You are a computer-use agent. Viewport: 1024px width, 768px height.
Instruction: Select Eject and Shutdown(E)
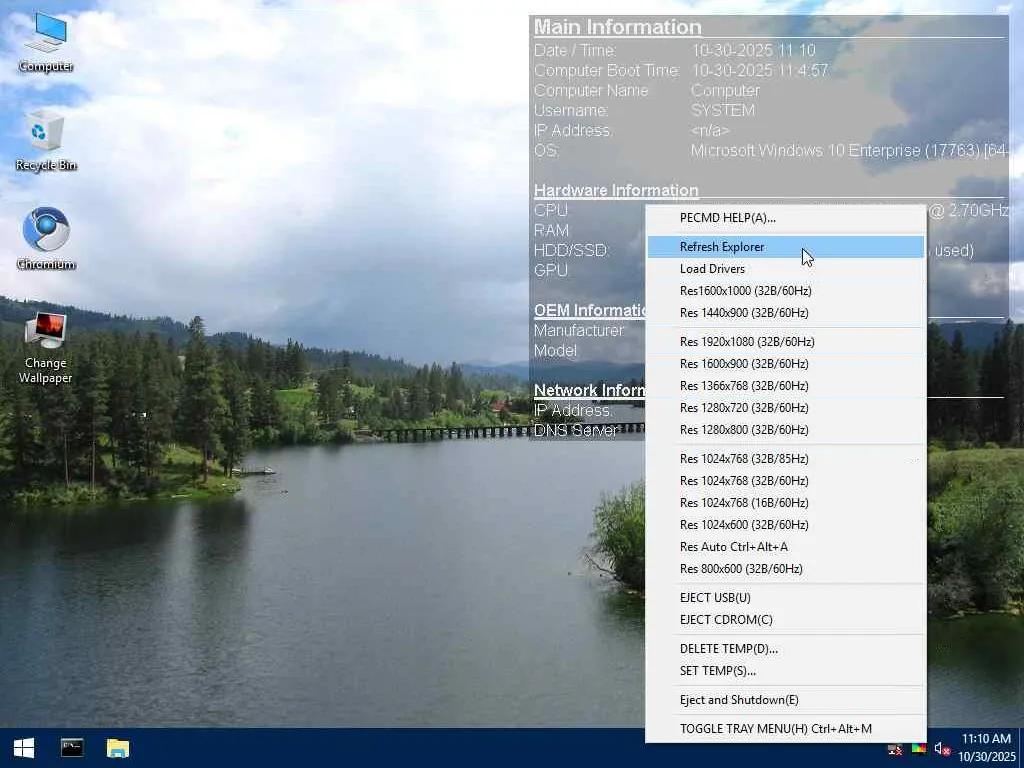(x=786, y=700)
